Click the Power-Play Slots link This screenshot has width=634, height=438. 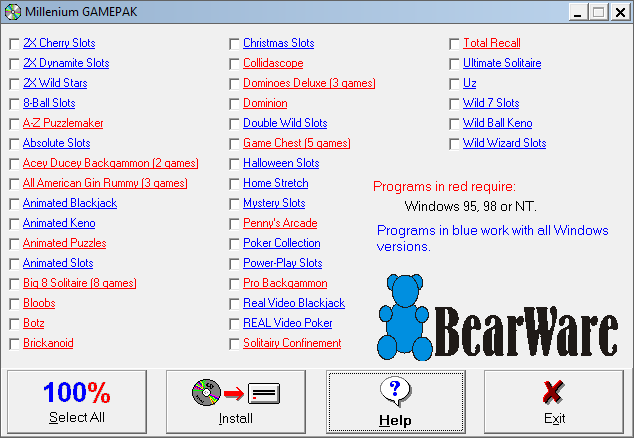click(283, 263)
